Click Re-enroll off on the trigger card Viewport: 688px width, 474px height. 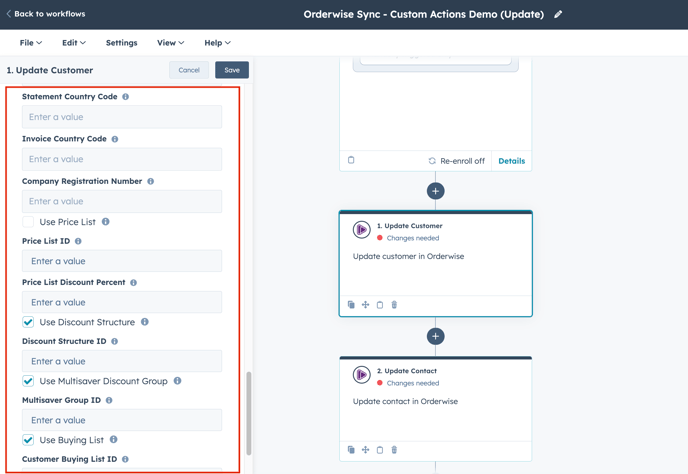[x=457, y=161]
